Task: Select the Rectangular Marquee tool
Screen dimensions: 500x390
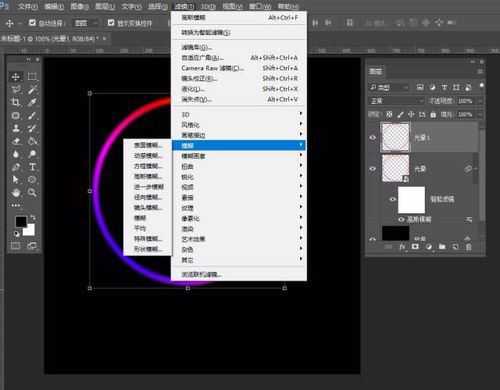Action: [x=32, y=77]
